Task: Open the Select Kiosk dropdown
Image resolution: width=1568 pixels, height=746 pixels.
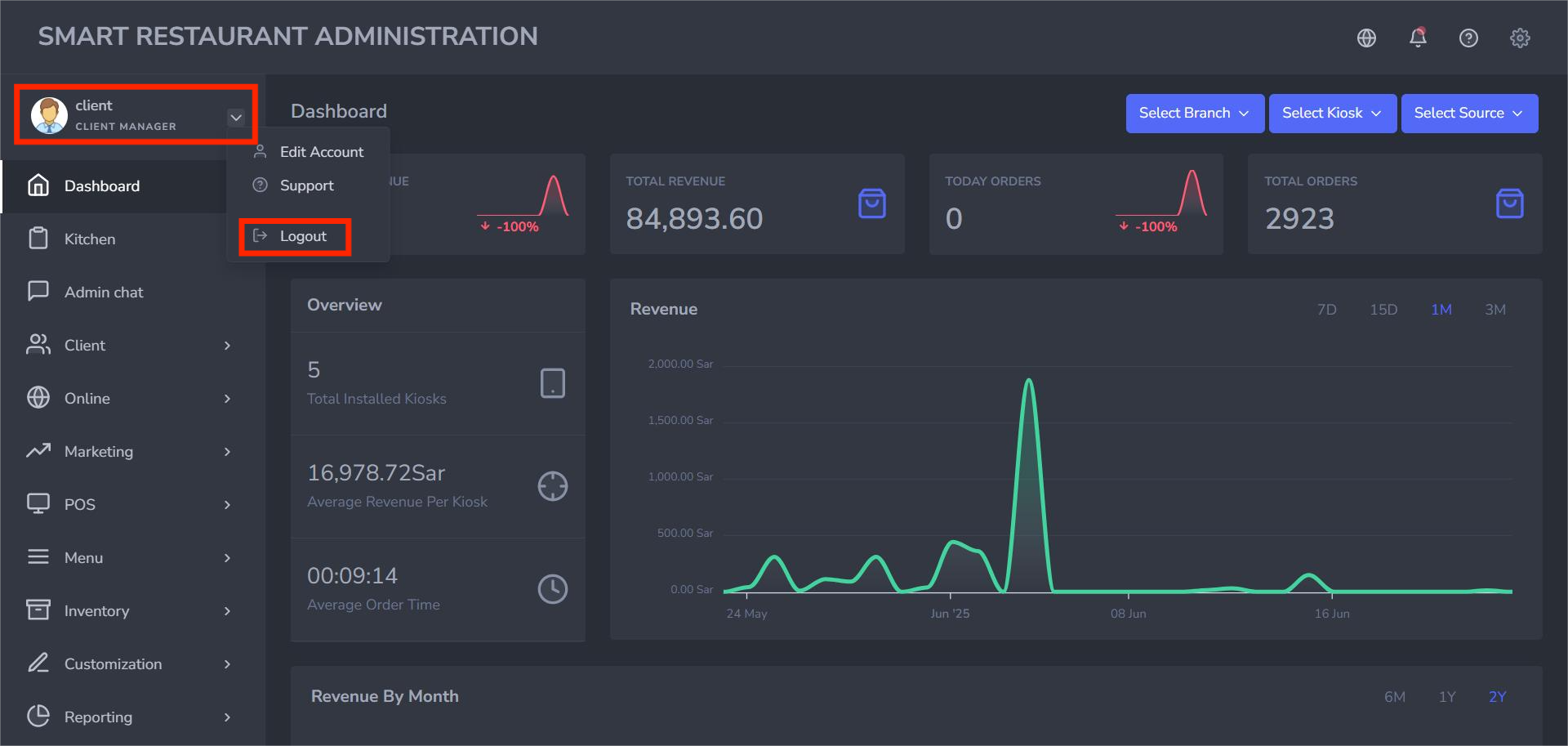Action: [x=1332, y=114]
